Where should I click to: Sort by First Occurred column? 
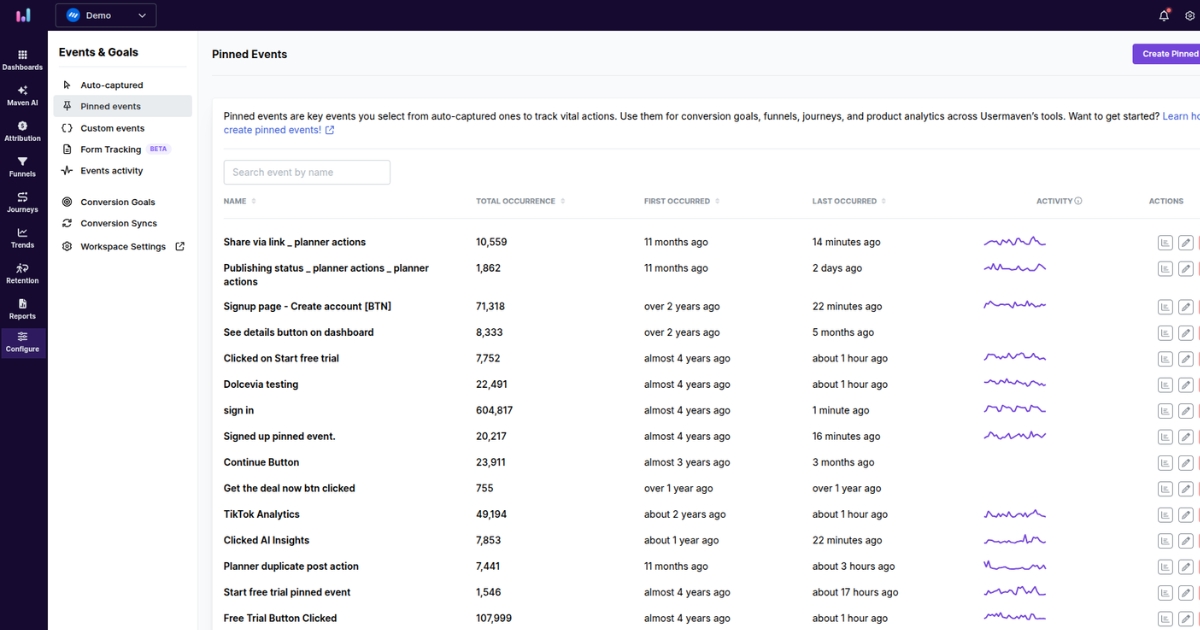click(682, 201)
